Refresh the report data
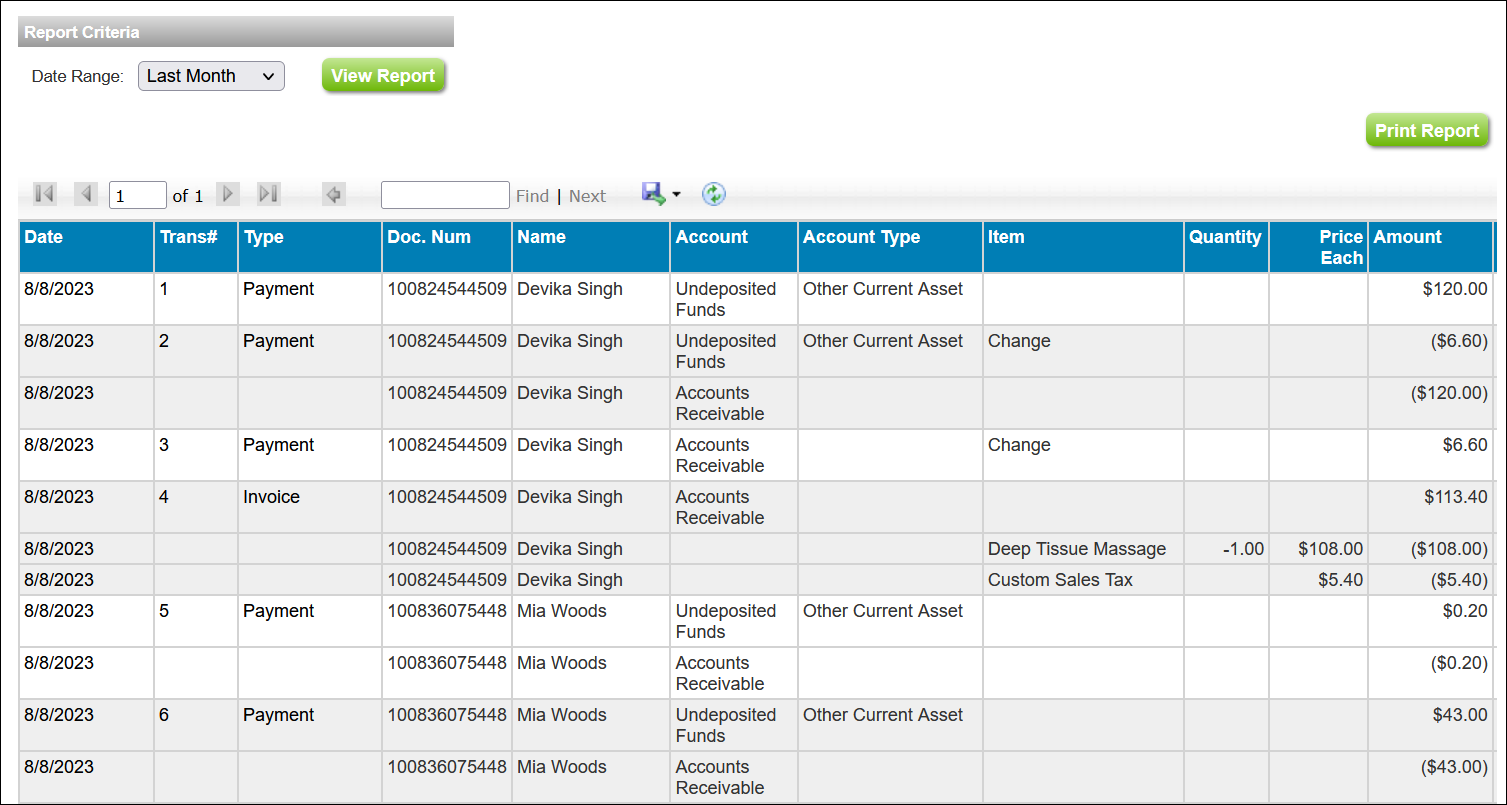The height and width of the screenshot is (805, 1507). pyautogui.click(x=713, y=194)
